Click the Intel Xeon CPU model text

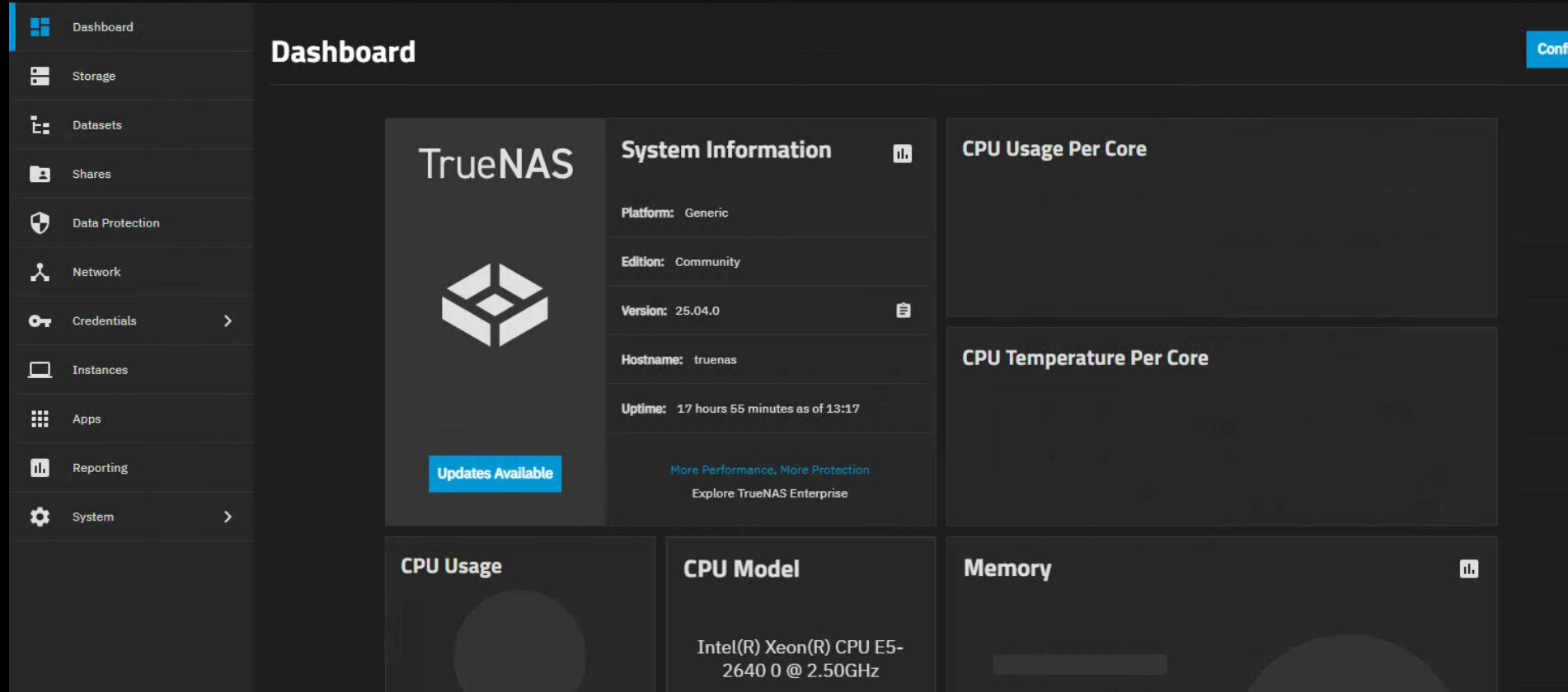coord(800,659)
